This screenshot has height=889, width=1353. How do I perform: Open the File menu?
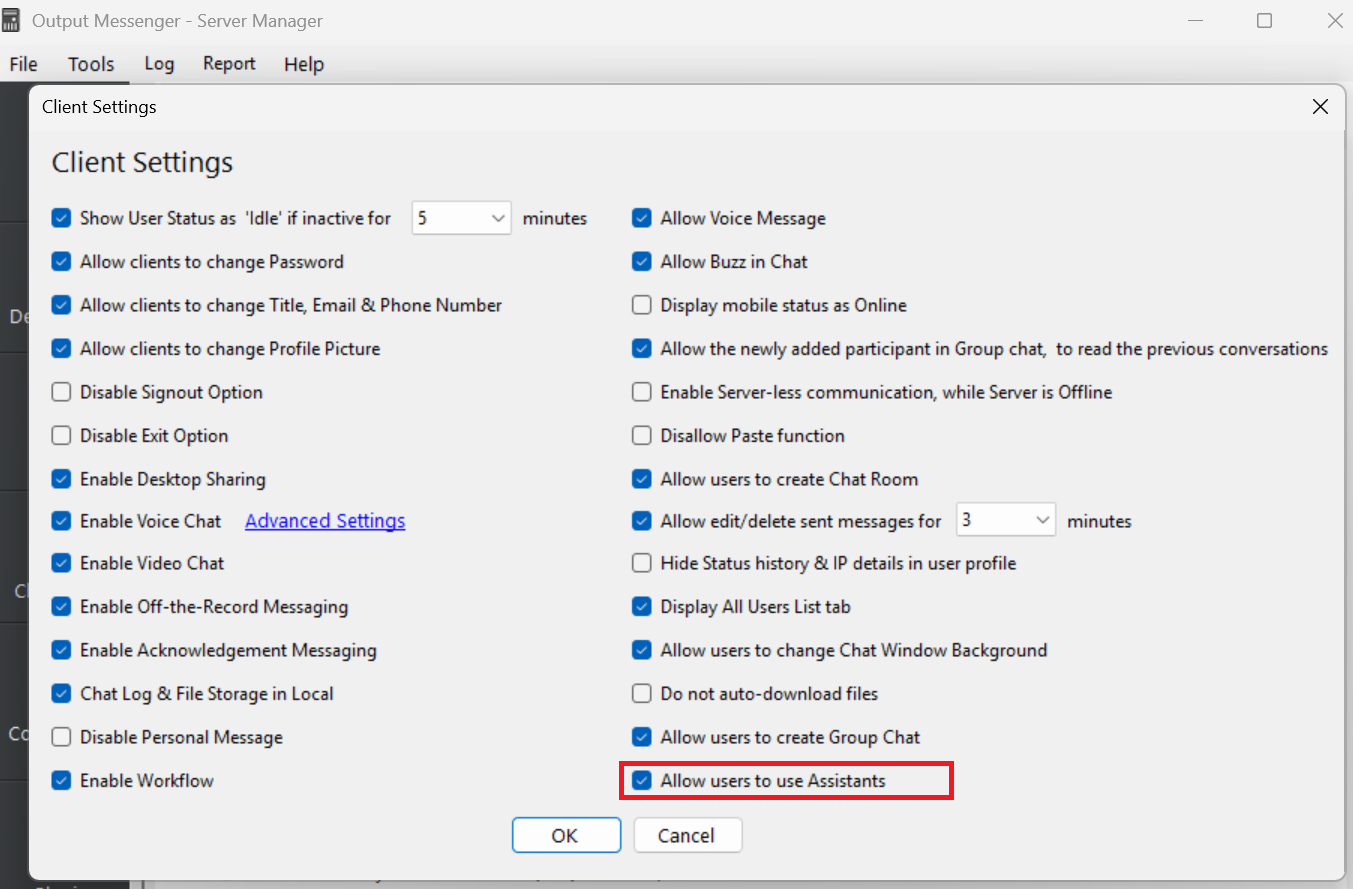(23, 64)
